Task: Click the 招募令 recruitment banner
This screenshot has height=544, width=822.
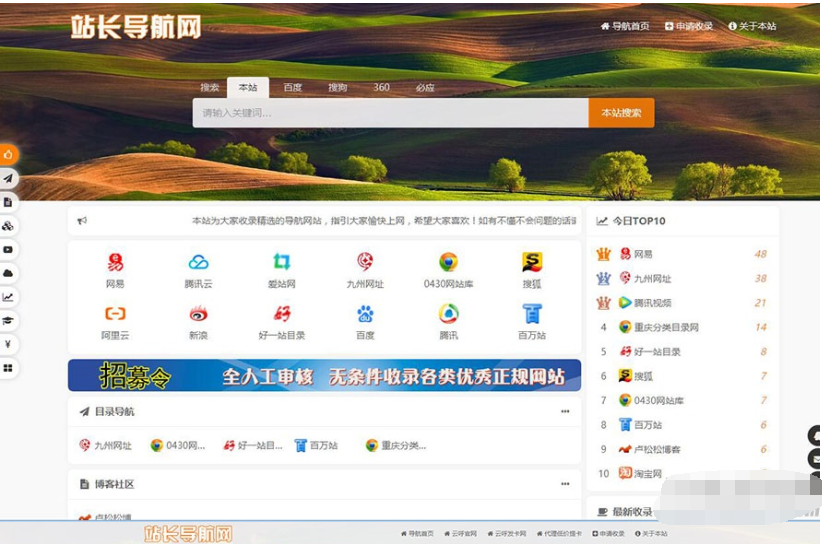Action: 325,375
